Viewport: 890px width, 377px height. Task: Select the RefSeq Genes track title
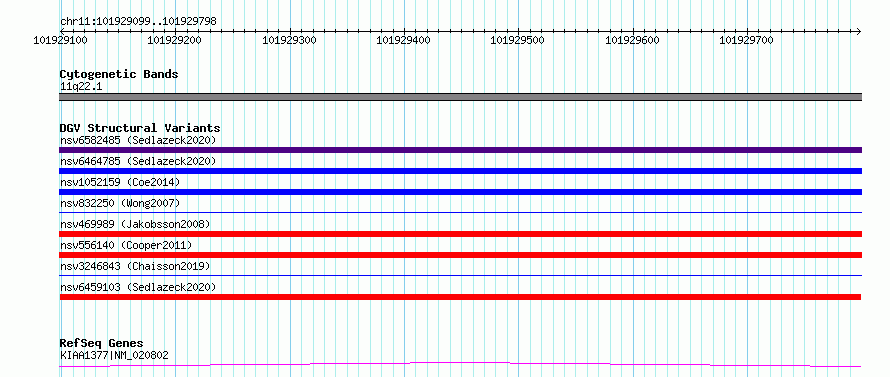click(x=101, y=344)
